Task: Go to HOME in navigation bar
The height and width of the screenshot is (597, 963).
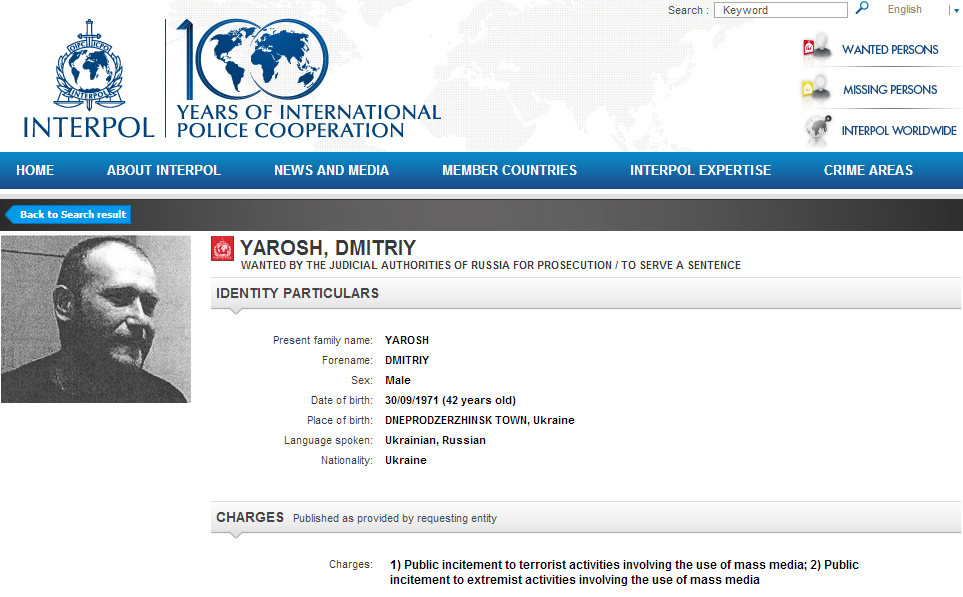Action: click(x=35, y=170)
